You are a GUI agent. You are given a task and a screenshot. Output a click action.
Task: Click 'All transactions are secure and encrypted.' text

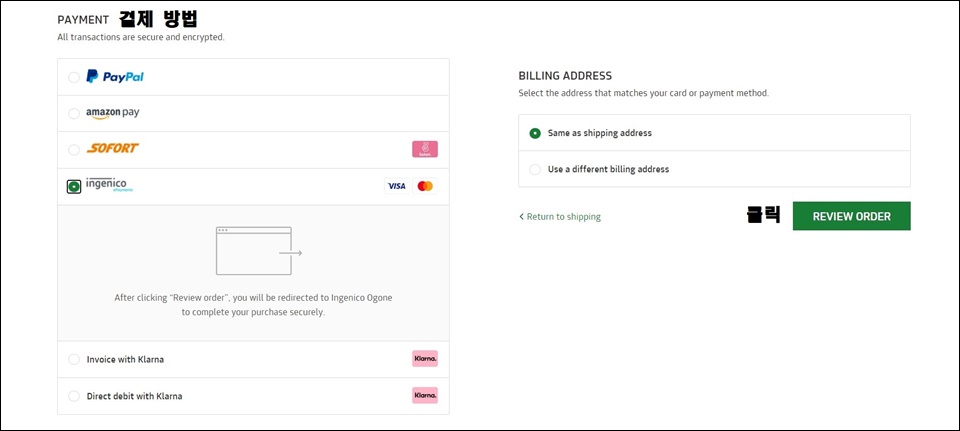(141, 37)
